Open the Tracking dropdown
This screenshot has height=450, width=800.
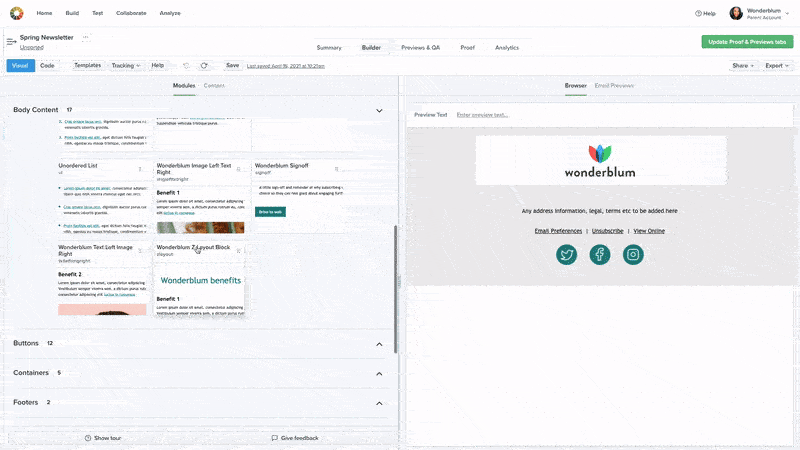coord(126,65)
